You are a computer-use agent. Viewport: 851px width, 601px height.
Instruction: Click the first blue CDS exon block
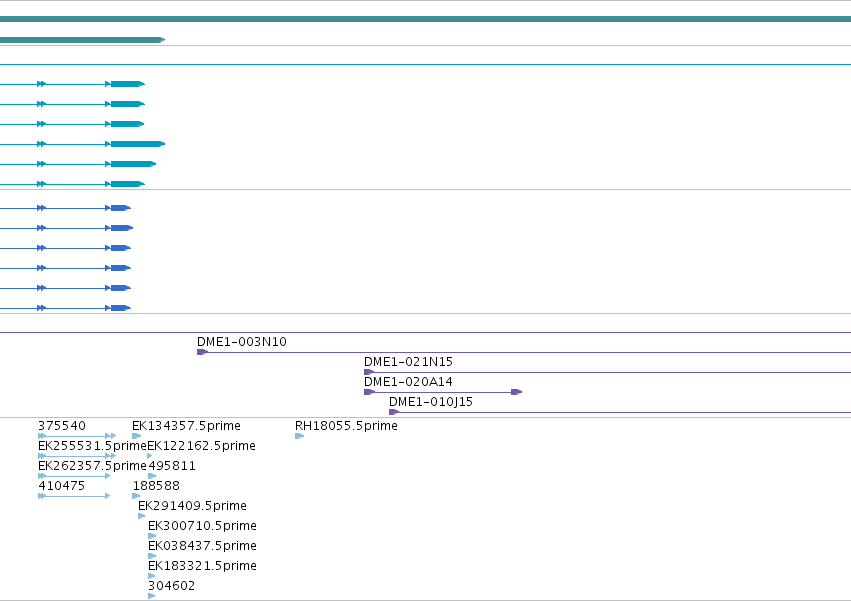coord(121,208)
